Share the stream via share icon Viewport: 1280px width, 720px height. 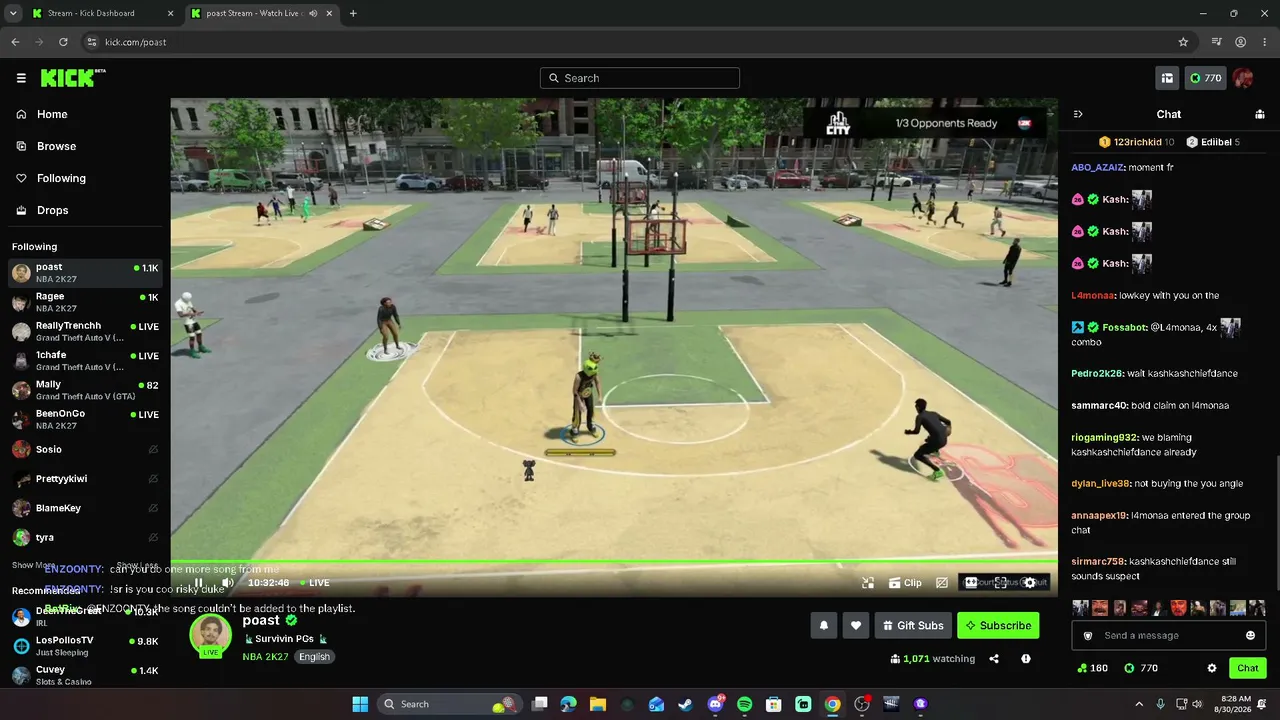coord(994,659)
